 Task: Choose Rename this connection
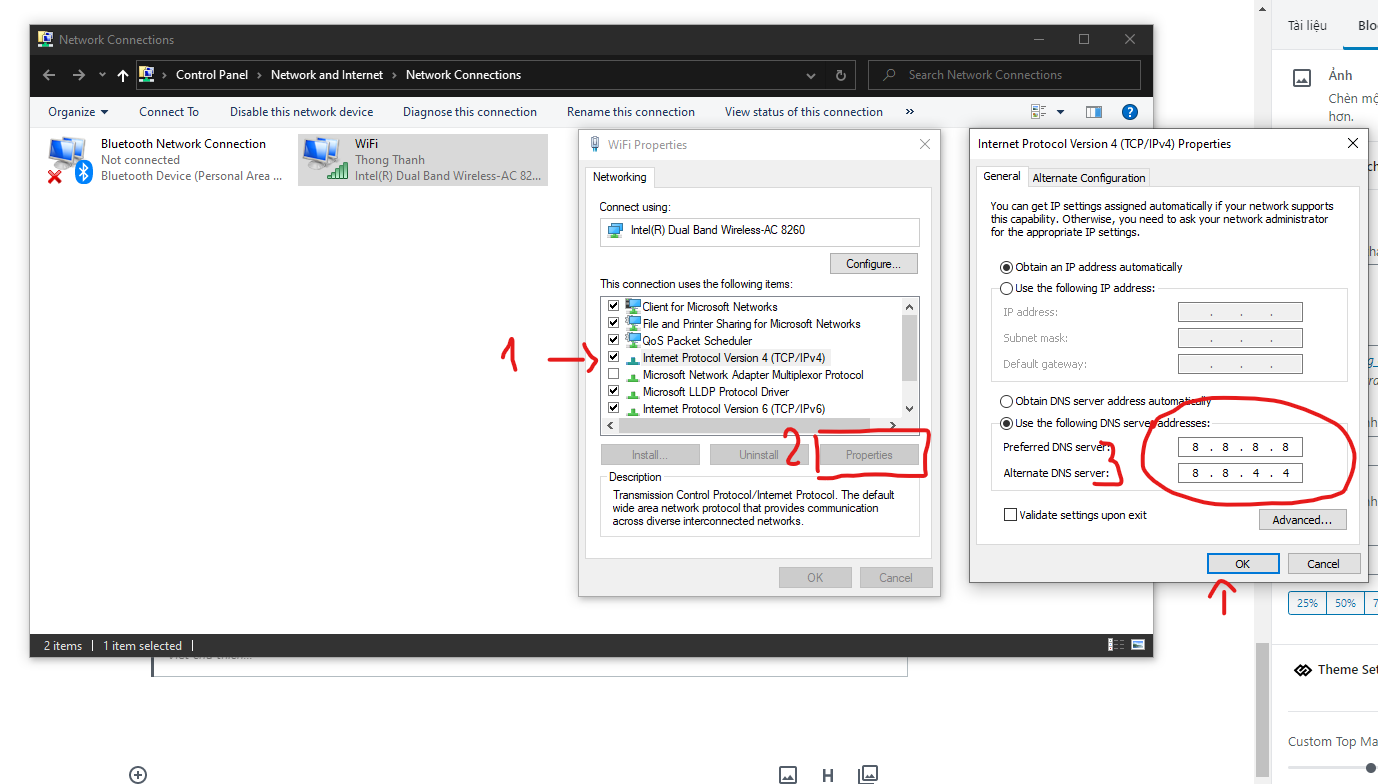tap(631, 112)
